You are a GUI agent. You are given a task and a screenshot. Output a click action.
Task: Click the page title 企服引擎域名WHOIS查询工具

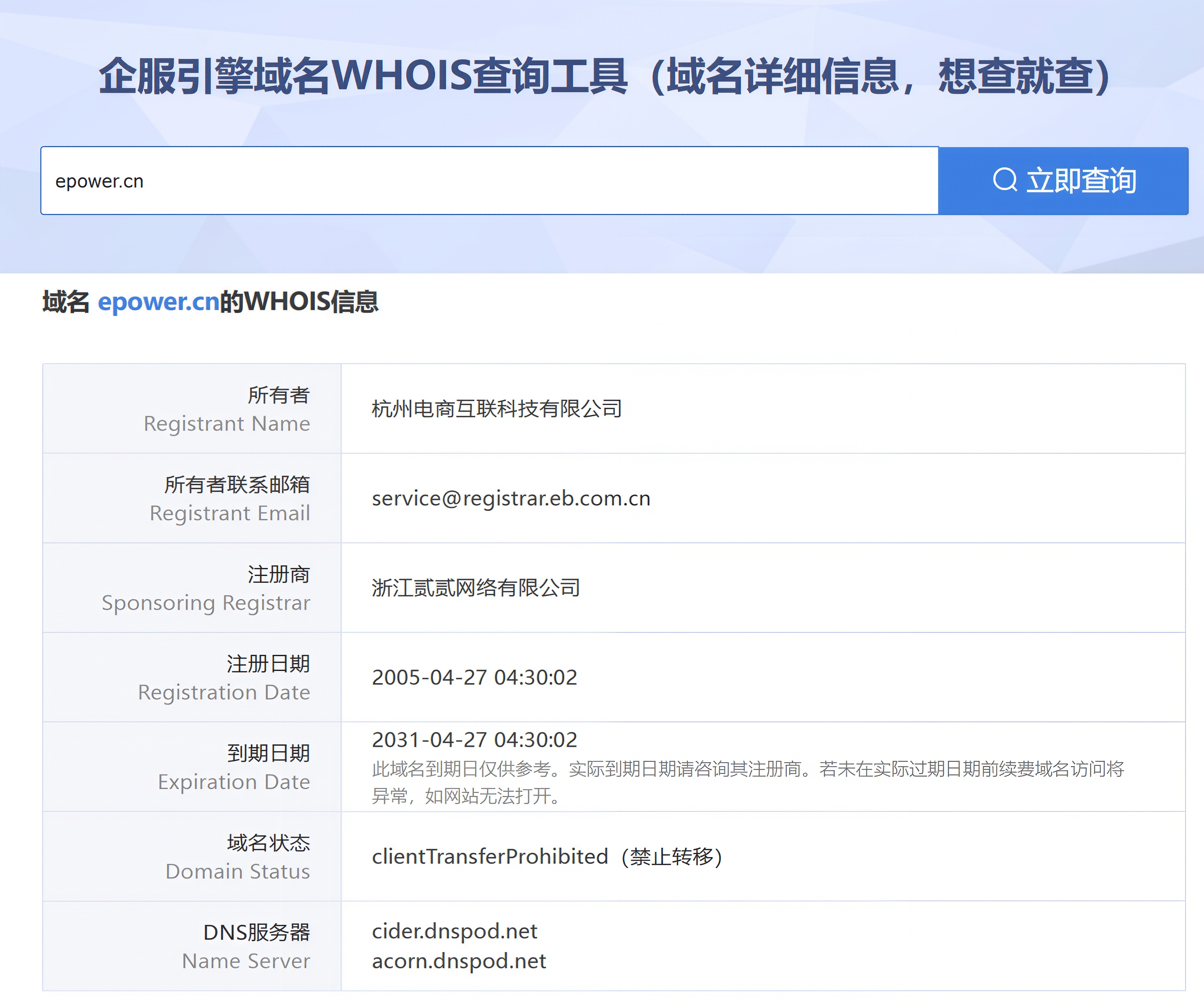pyautogui.click(x=605, y=76)
